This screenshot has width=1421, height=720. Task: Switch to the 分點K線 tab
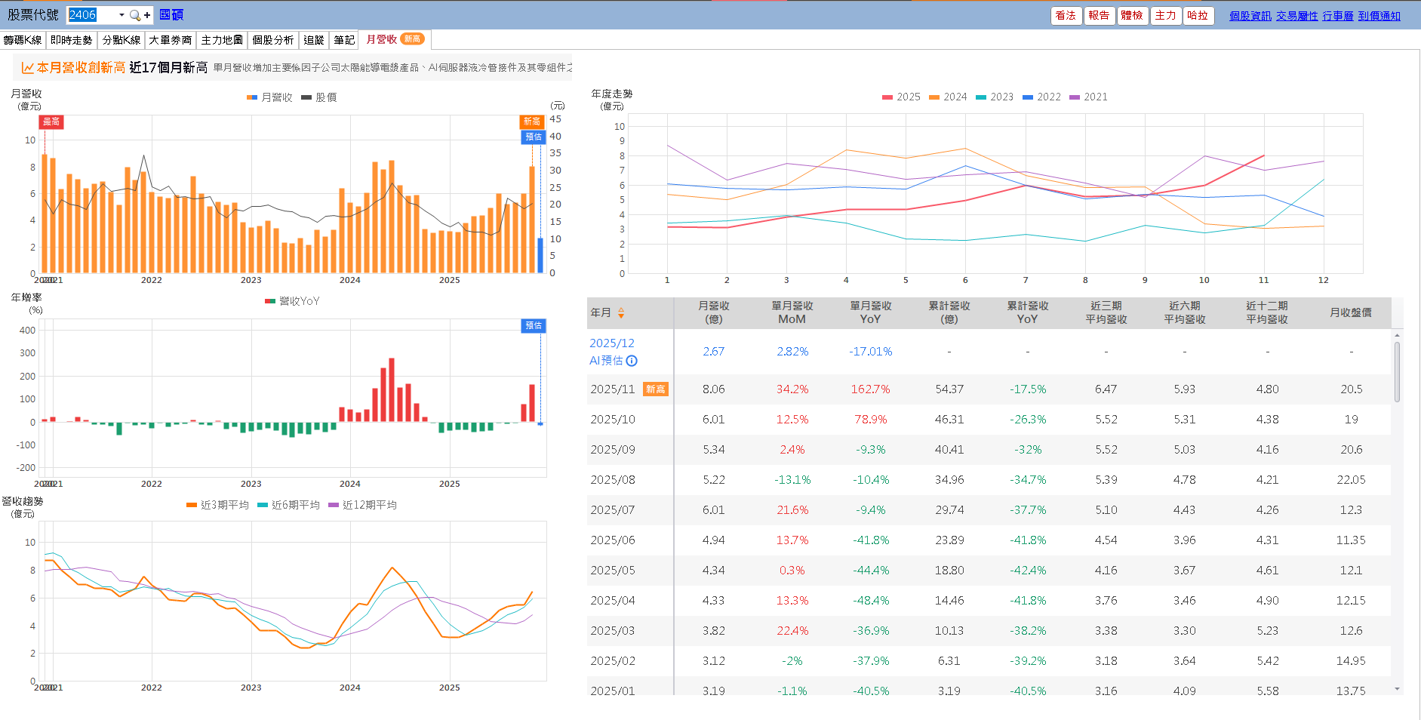click(x=121, y=40)
